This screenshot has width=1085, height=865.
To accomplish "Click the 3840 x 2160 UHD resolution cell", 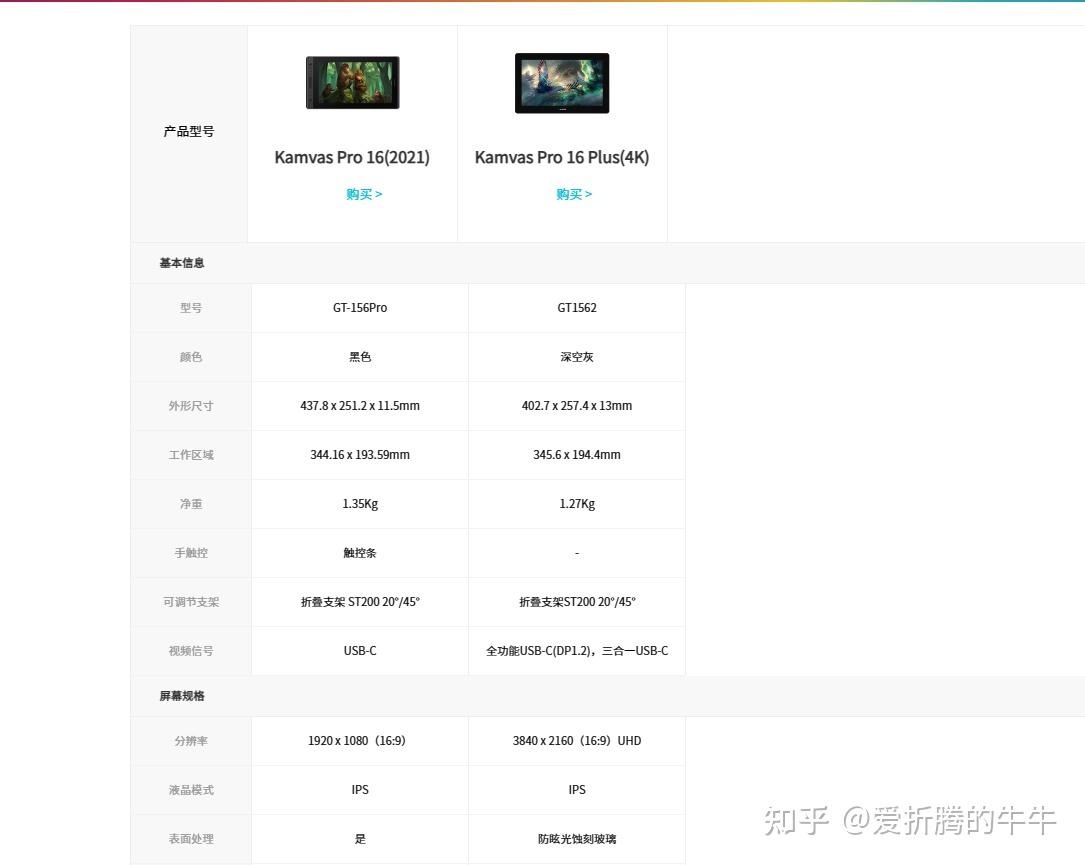I will pyautogui.click(x=577, y=741).
